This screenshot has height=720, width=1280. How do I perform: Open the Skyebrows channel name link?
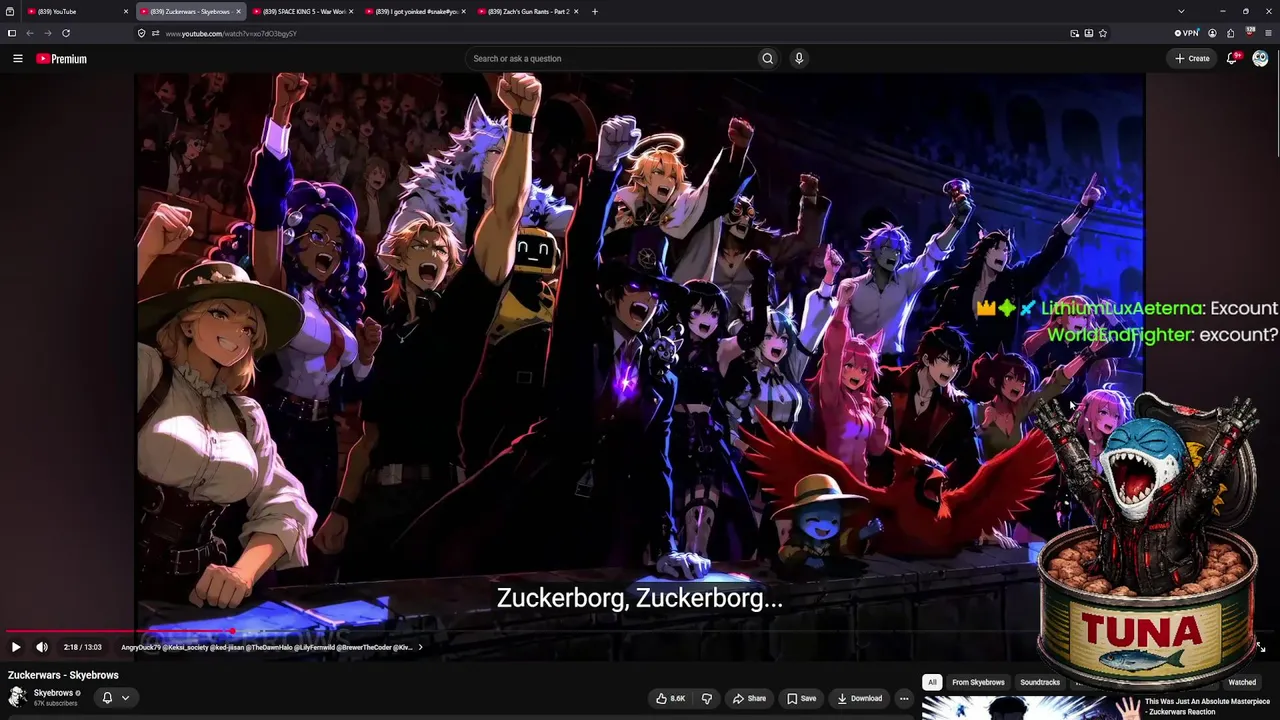click(53, 693)
